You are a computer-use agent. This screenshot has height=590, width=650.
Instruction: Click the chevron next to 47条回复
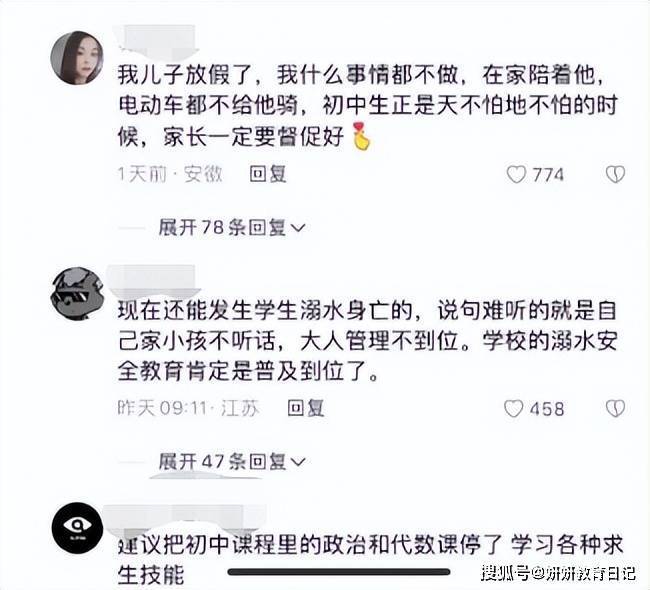(x=298, y=462)
